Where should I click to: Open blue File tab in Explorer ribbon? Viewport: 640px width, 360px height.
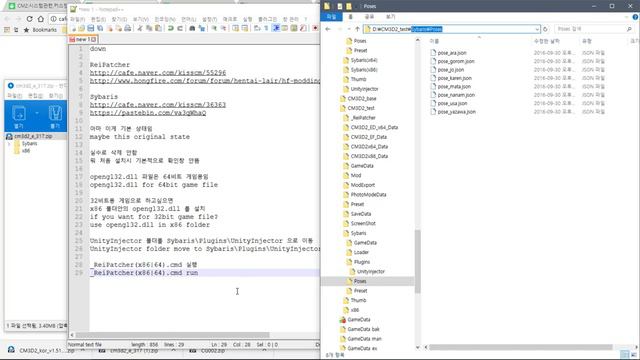[x=331, y=17]
